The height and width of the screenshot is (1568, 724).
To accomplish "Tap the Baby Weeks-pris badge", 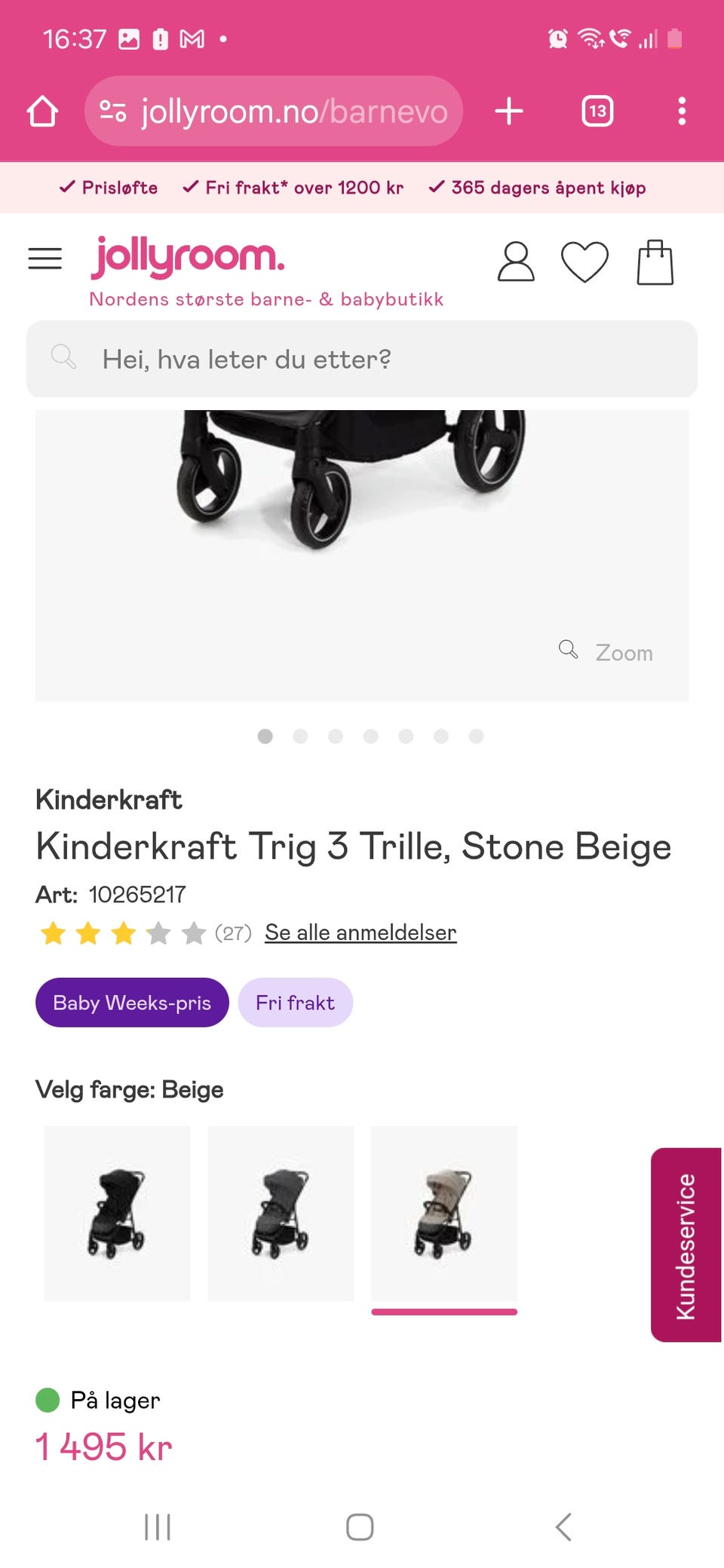I will click(x=132, y=1003).
